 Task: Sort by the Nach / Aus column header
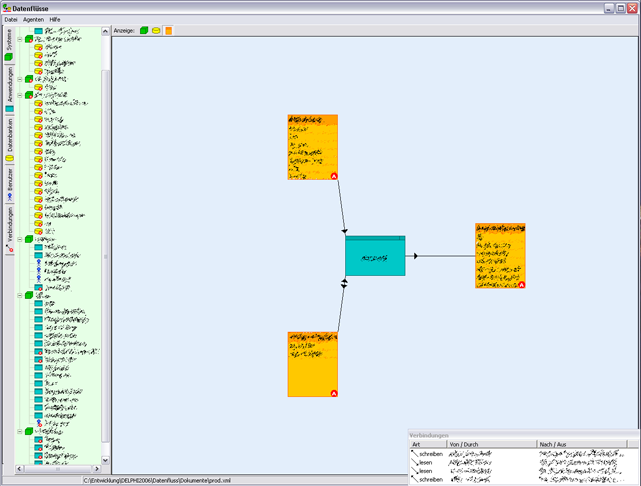coord(581,444)
